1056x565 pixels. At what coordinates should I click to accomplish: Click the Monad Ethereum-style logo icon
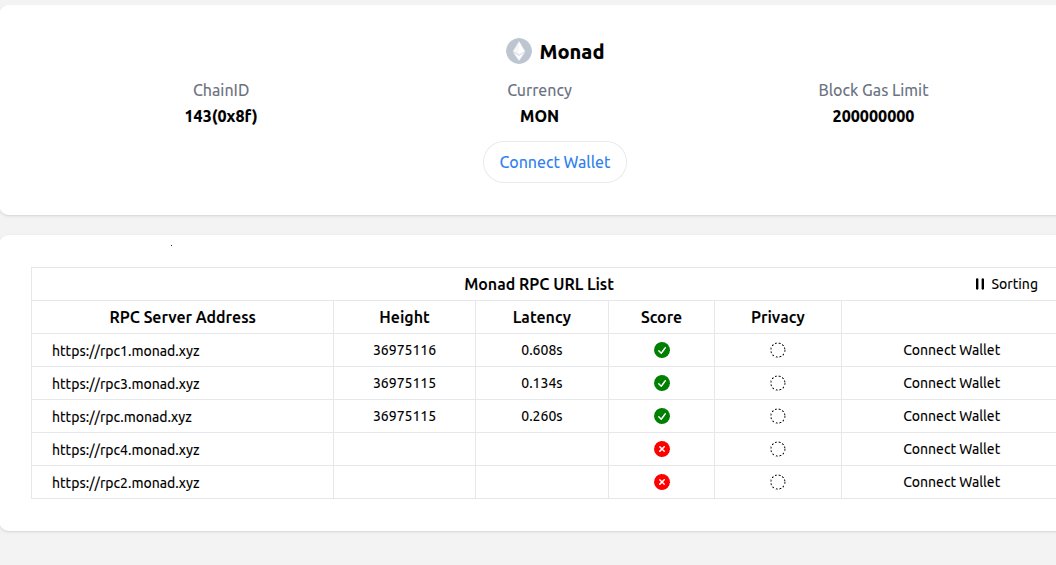coord(519,51)
